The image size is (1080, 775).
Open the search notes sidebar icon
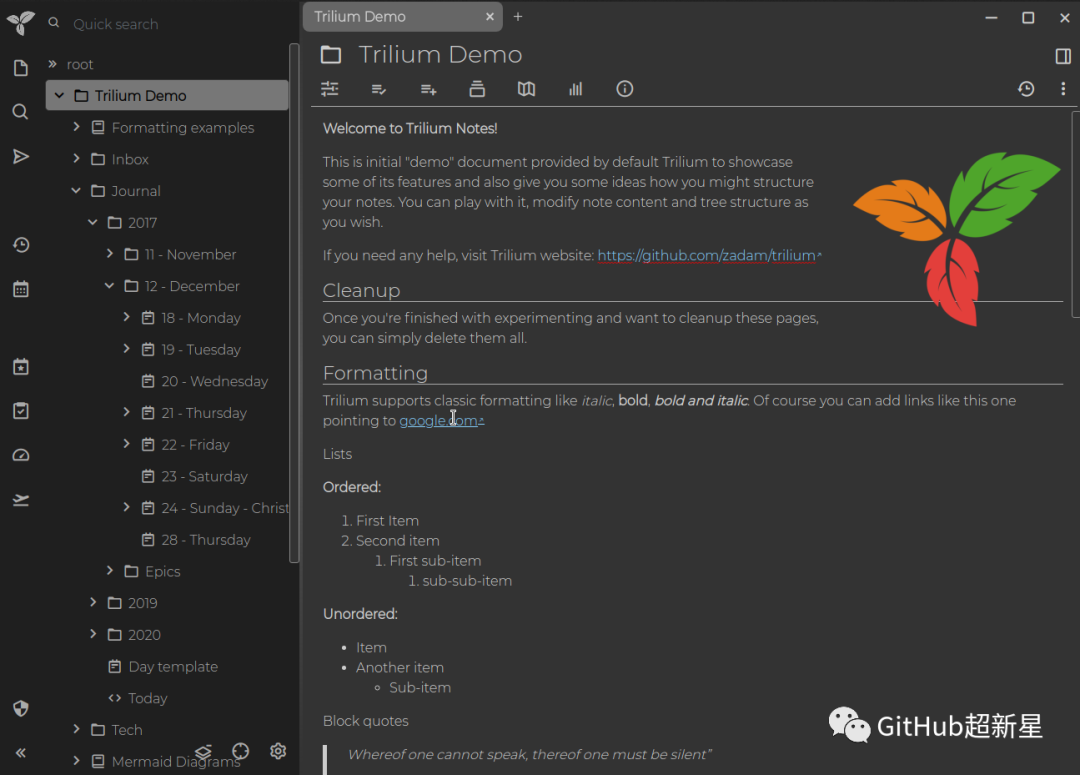(x=21, y=112)
